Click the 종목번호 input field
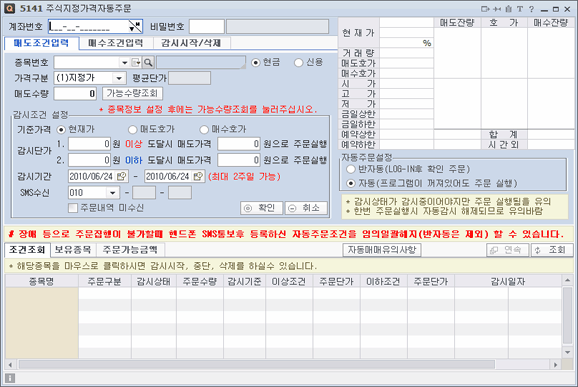 (x=87, y=63)
